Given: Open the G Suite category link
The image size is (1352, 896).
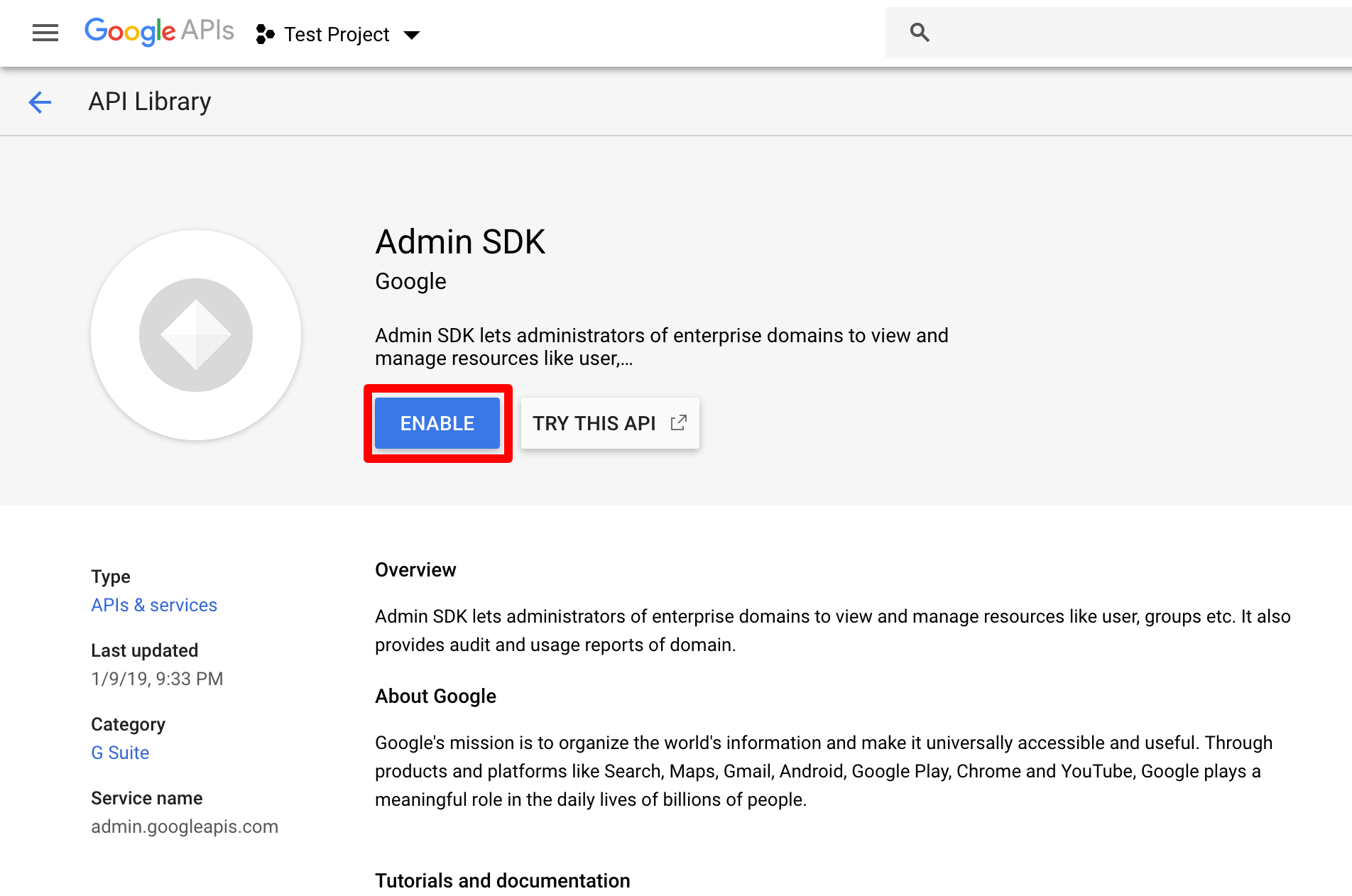Looking at the screenshot, I should click(120, 753).
